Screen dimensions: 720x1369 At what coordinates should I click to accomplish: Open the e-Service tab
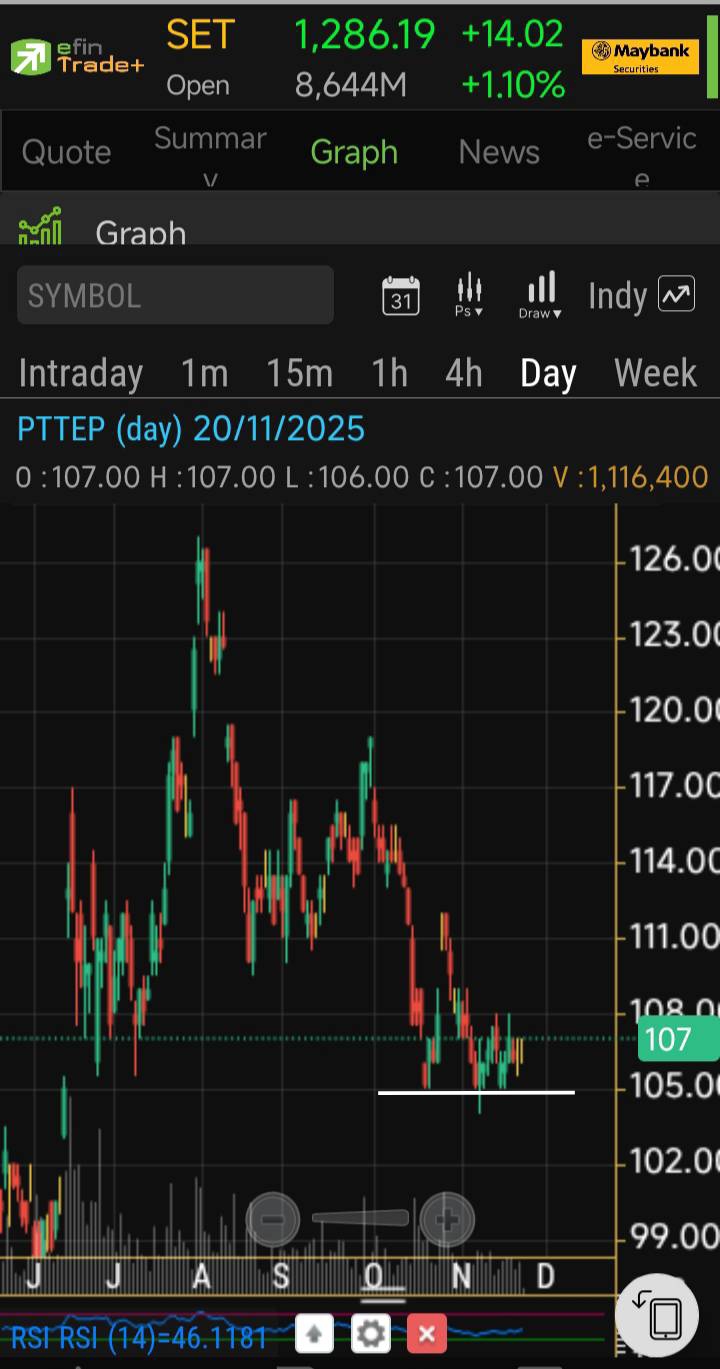pyautogui.click(x=642, y=155)
